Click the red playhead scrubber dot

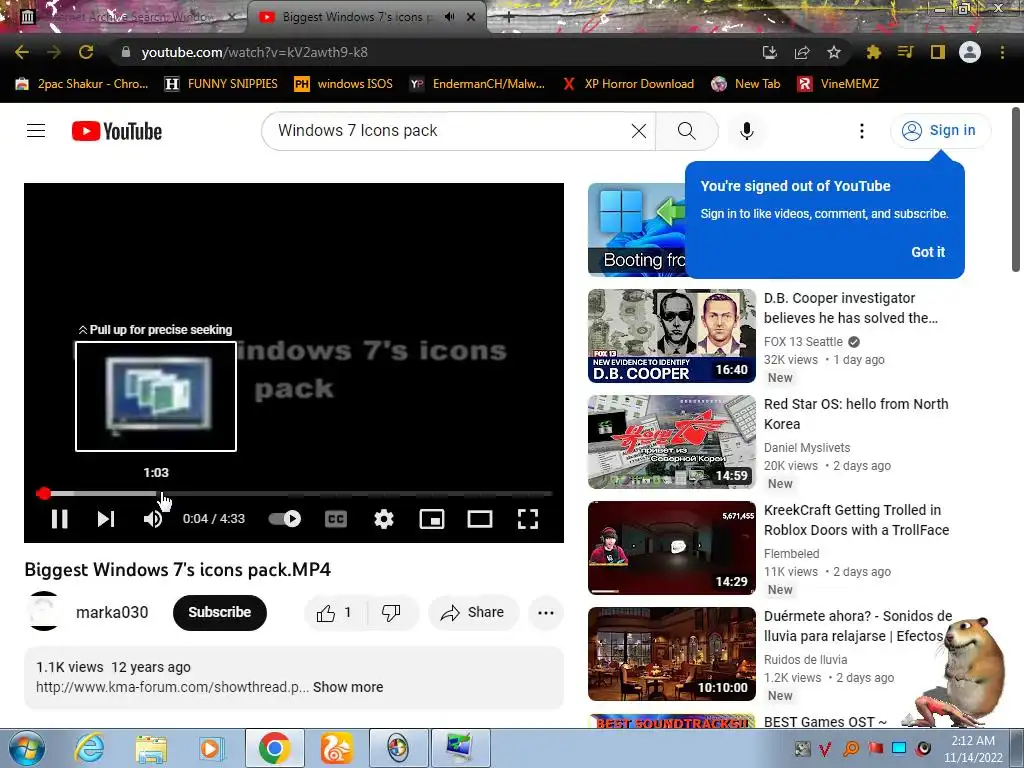tap(43, 493)
